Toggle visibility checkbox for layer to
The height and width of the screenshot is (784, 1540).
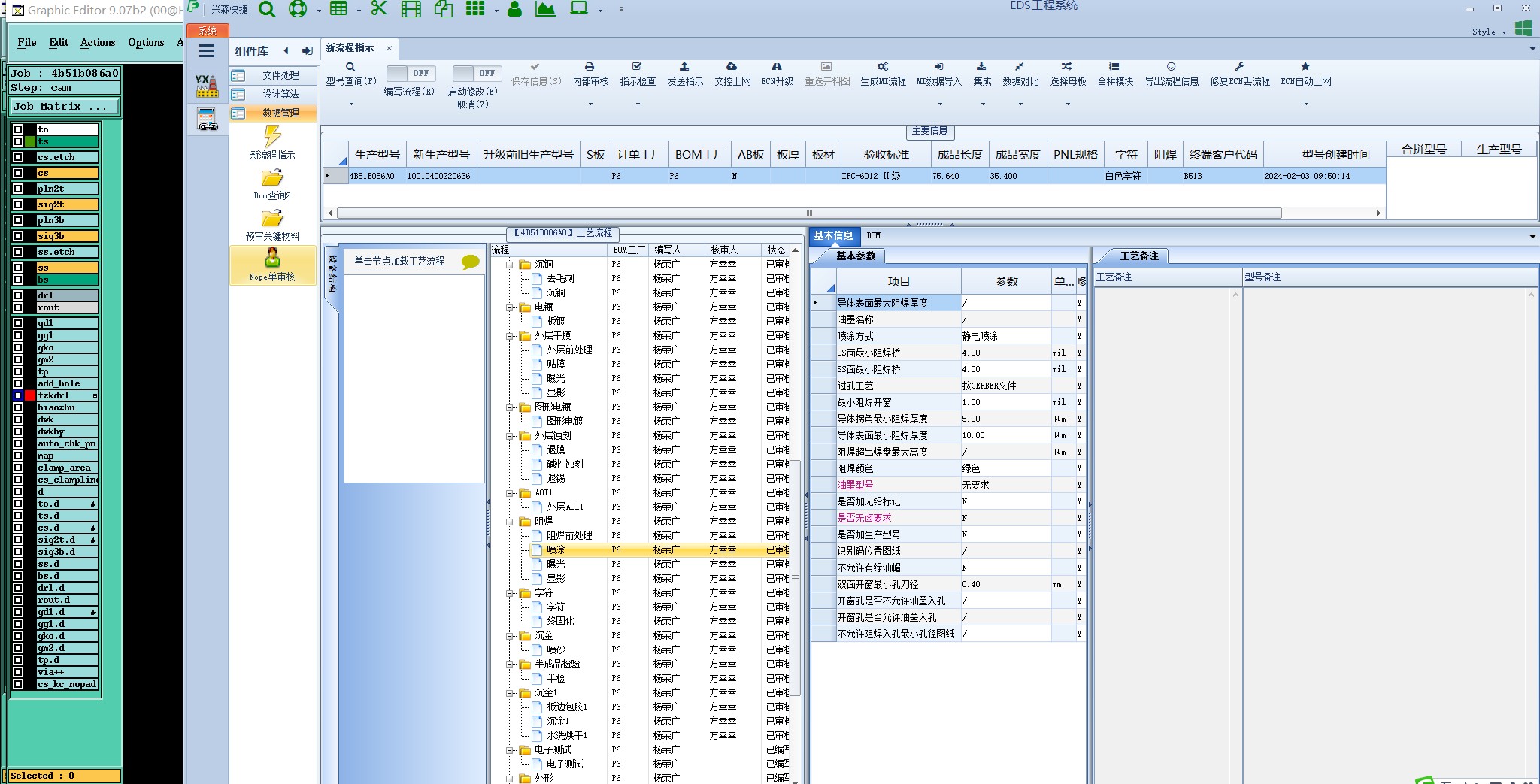point(18,129)
